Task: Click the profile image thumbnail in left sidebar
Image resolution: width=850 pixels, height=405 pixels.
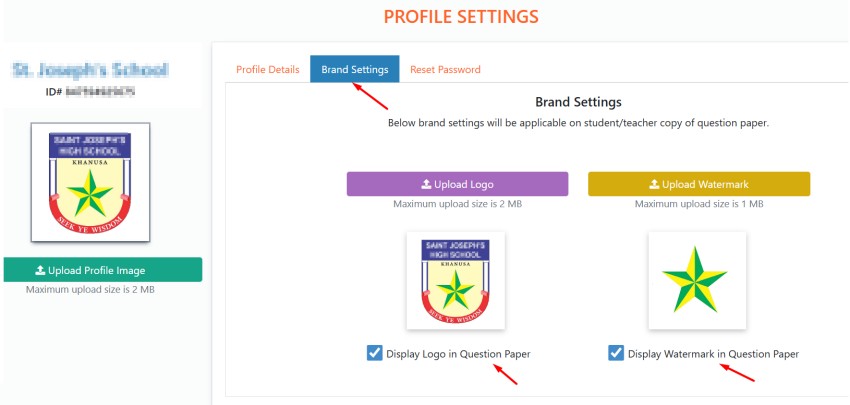Action: tap(91, 182)
